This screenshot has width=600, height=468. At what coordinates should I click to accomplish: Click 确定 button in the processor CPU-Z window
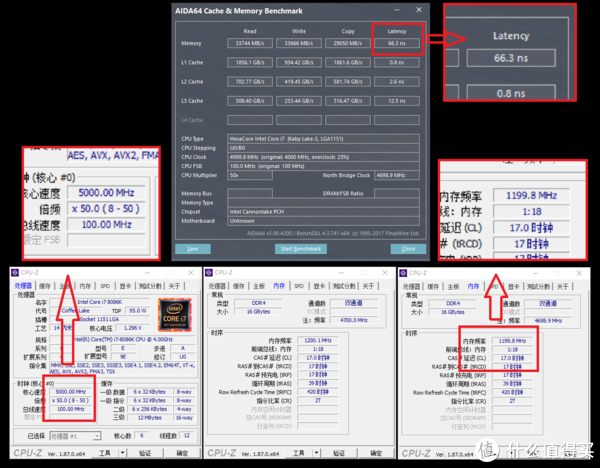click(x=182, y=453)
